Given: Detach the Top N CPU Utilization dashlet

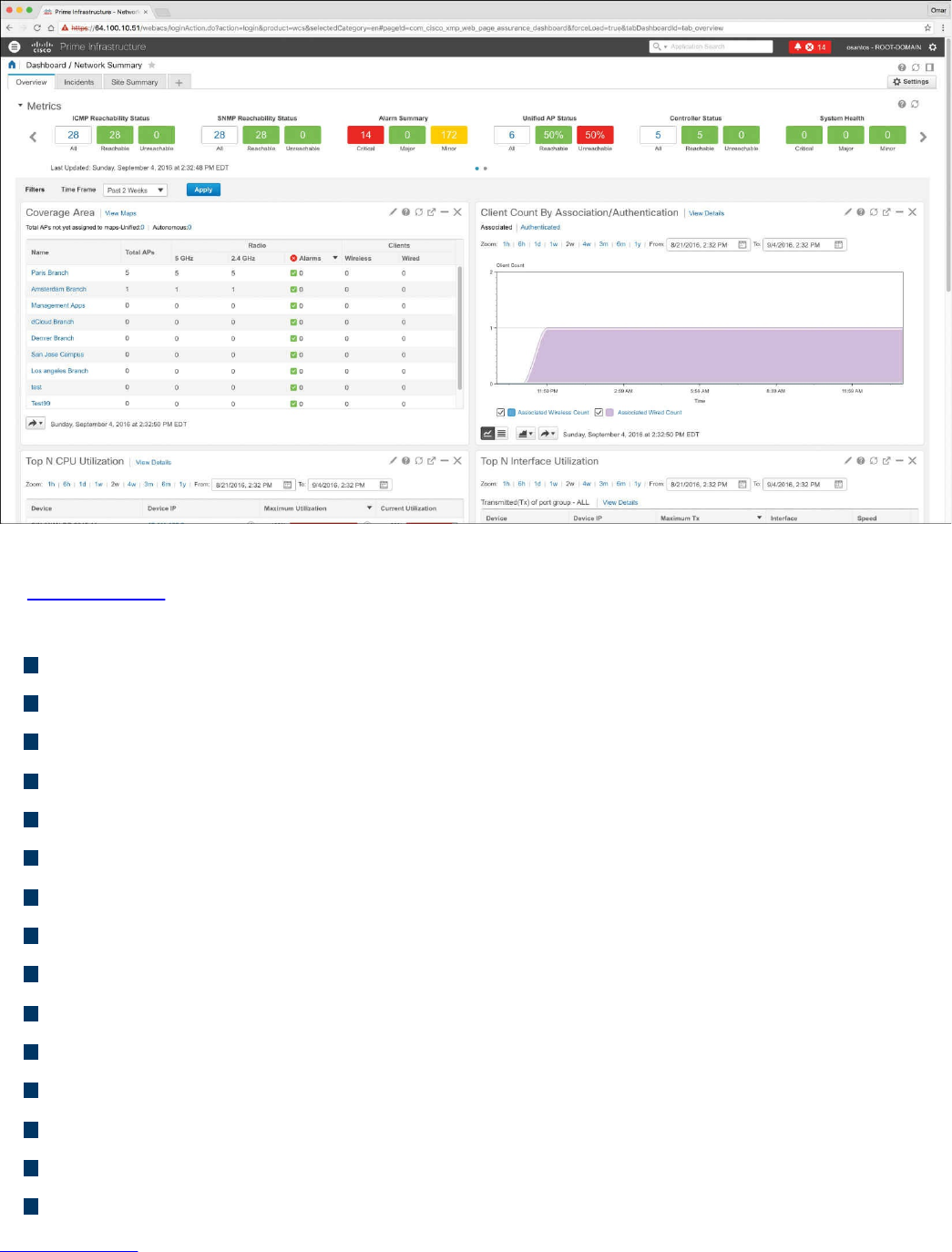Looking at the screenshot, I should point(432,460).
